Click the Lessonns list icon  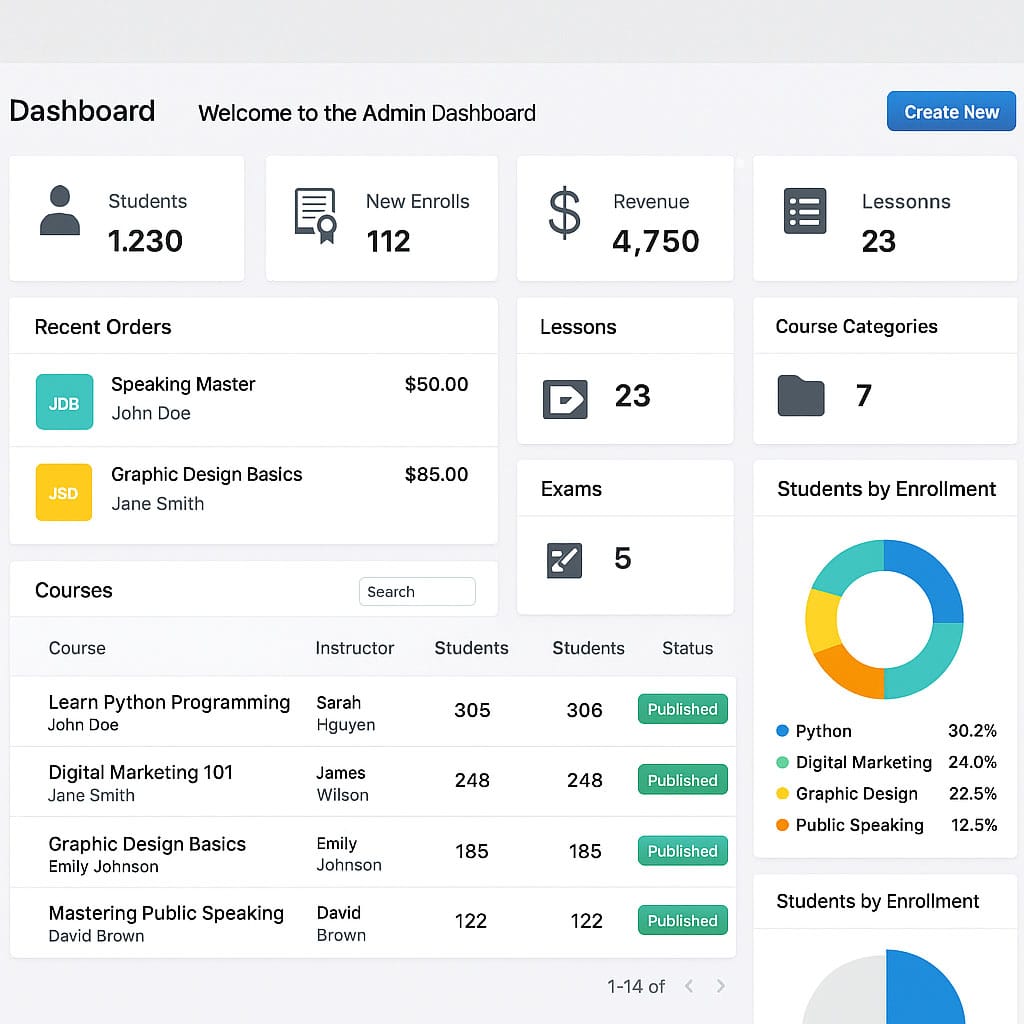pos(805,211)
